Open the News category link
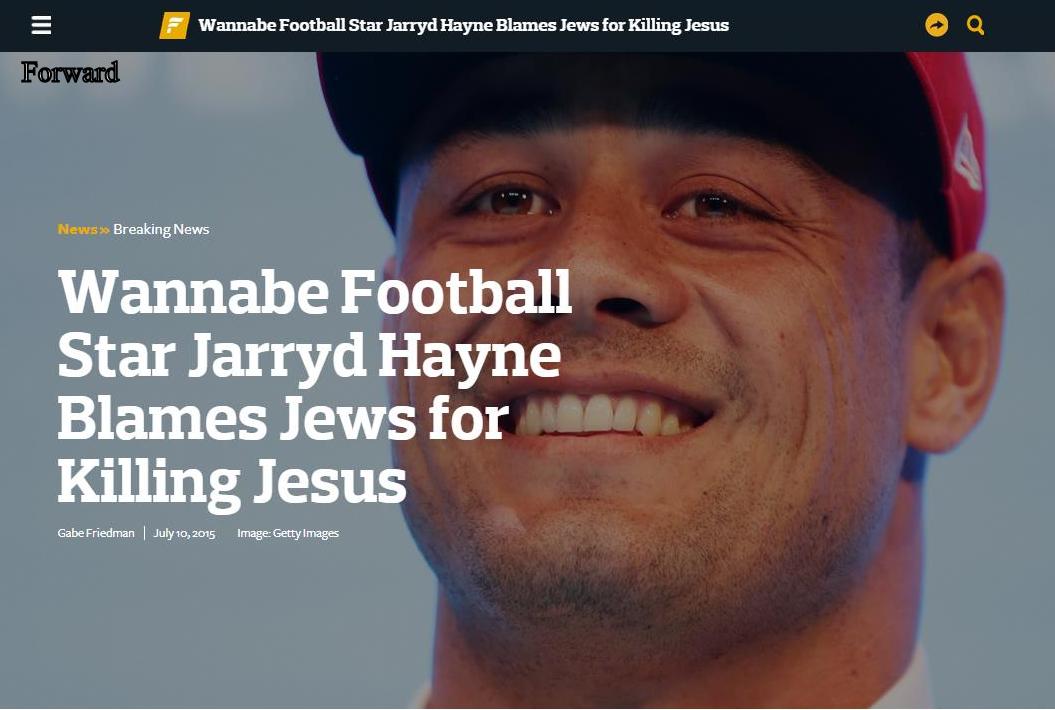The image size is (1055, 710). pos(77,229)
